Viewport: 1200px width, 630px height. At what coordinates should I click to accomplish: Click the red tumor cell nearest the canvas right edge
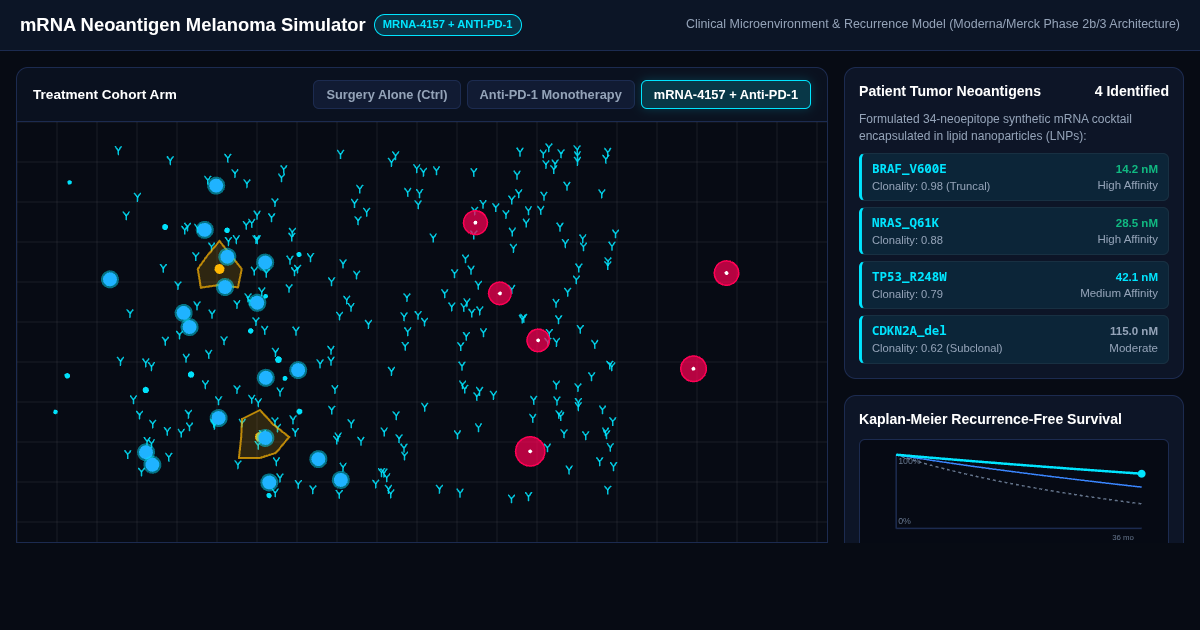pos(726,273)
